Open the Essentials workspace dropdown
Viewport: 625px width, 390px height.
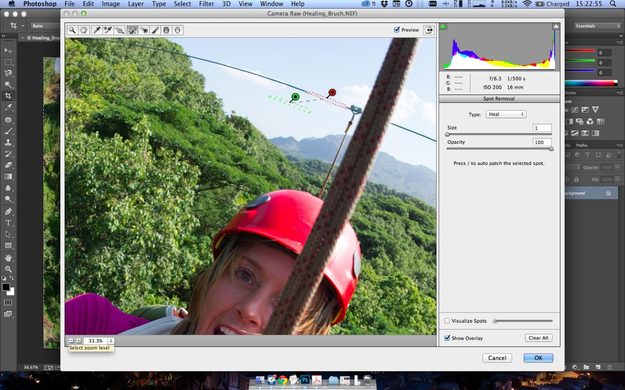tap(597, 26)
